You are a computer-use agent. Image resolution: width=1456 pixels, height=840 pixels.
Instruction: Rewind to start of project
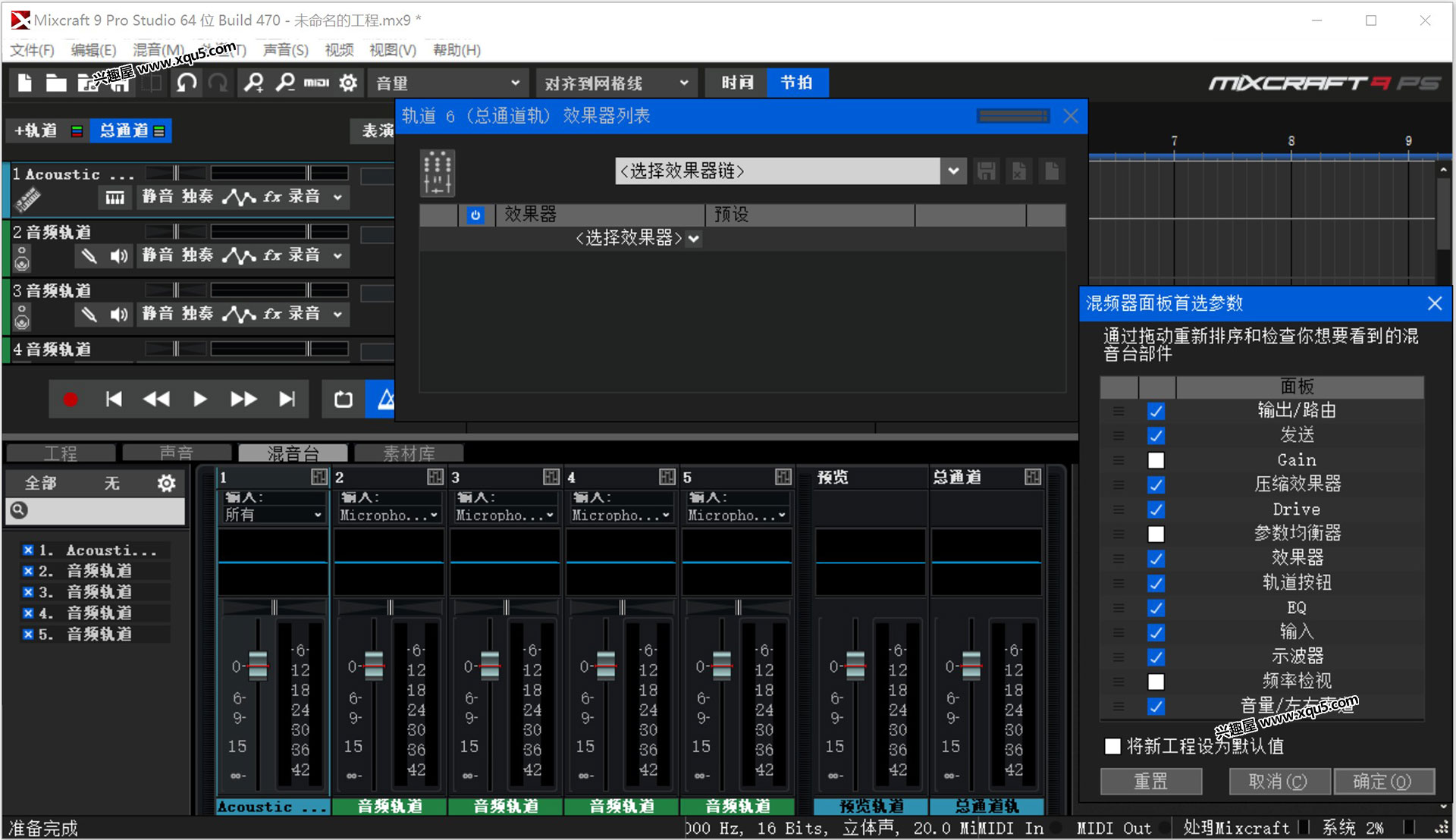[114, 400]
